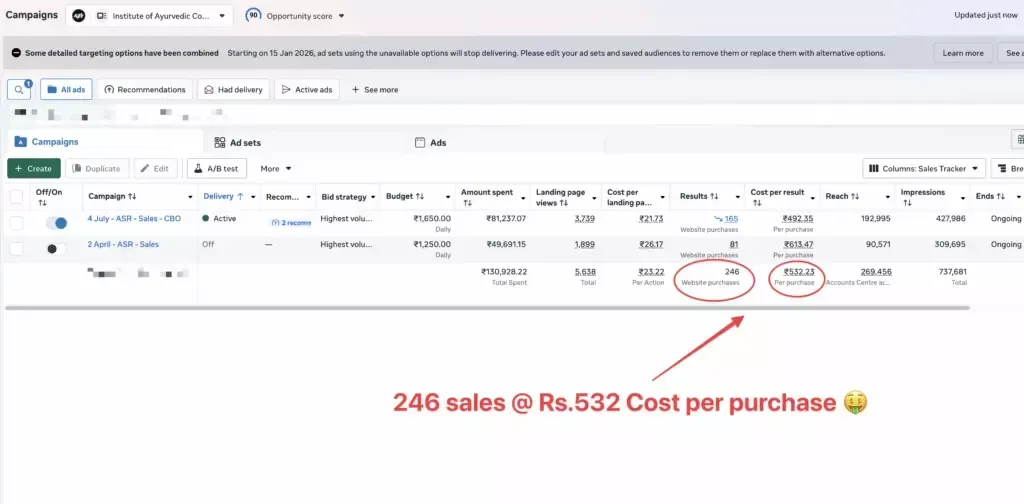Click sort arrows under Impressions header
Image resolution: width=1024 pixels, height=504 pixels.
click(x=907, y=203)
